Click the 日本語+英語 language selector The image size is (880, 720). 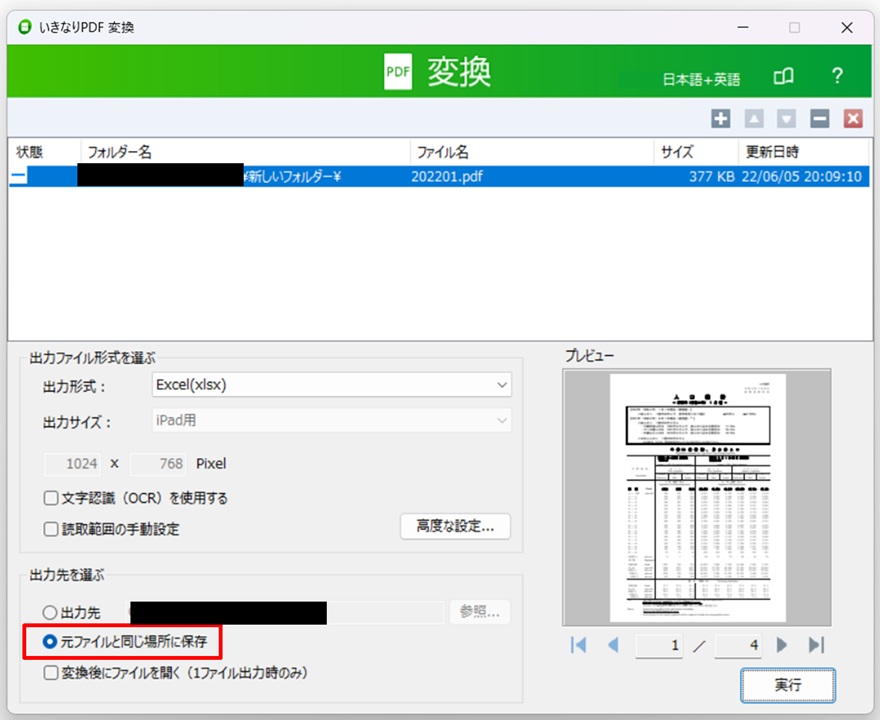[x=701, y=79]
